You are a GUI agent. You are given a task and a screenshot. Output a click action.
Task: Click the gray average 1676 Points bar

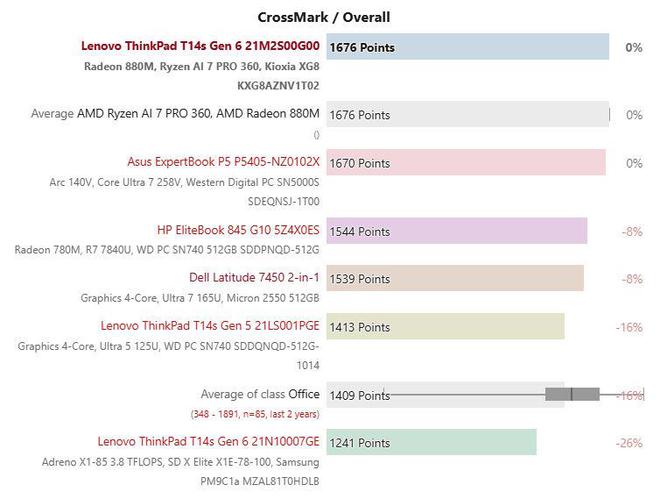click(468, 114)
